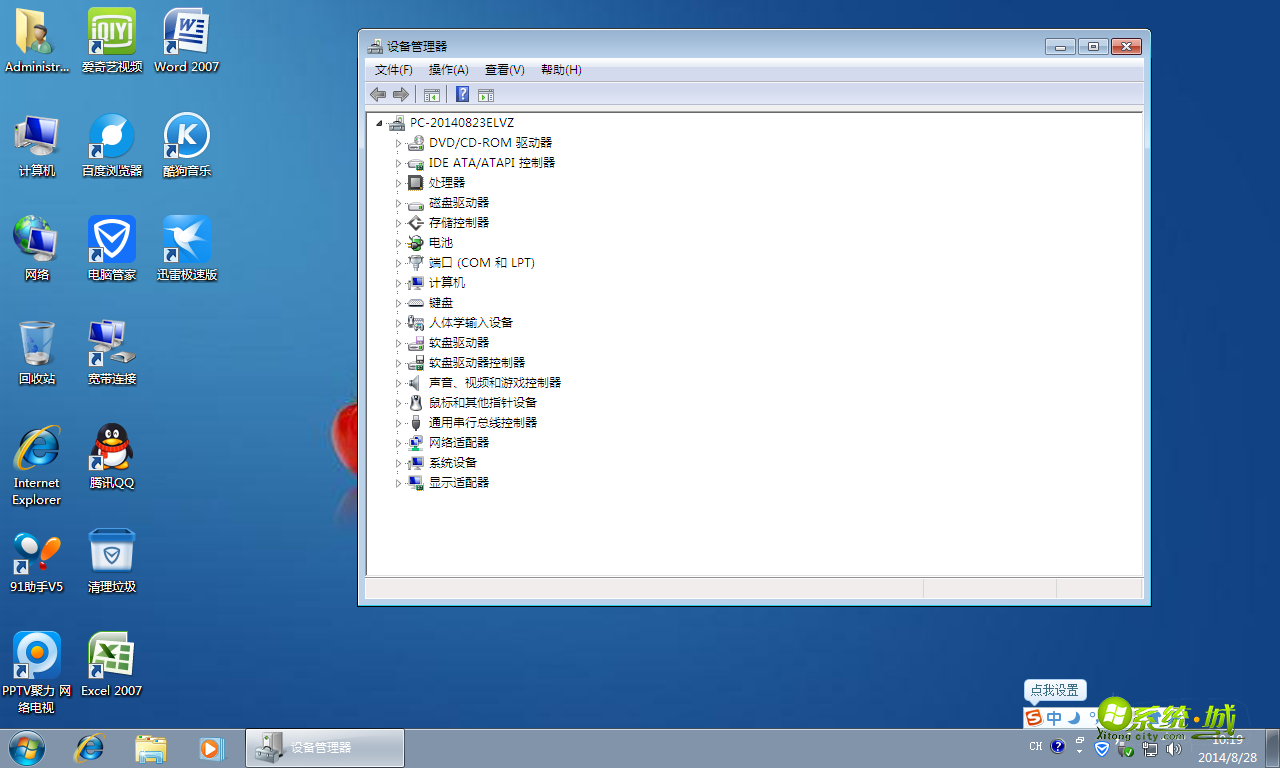Open the 查看(V) menu
The image size is (1280, 768).
(504, 70)
